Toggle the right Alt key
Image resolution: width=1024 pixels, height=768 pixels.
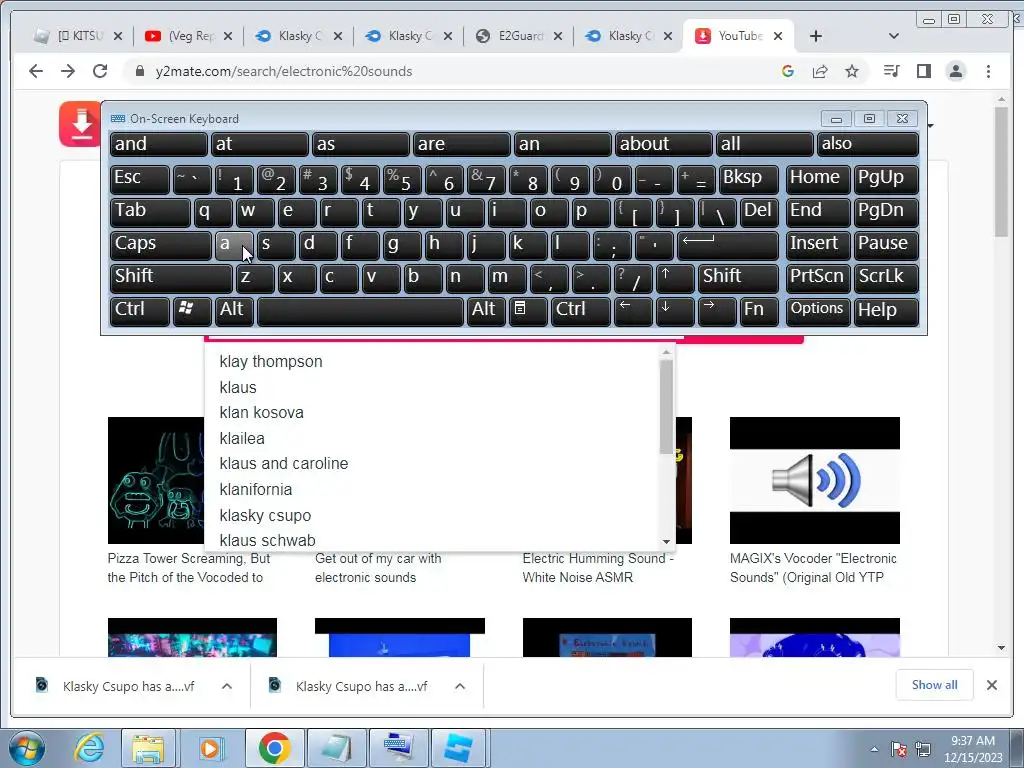pyautogui.click(x=486, y=311)
